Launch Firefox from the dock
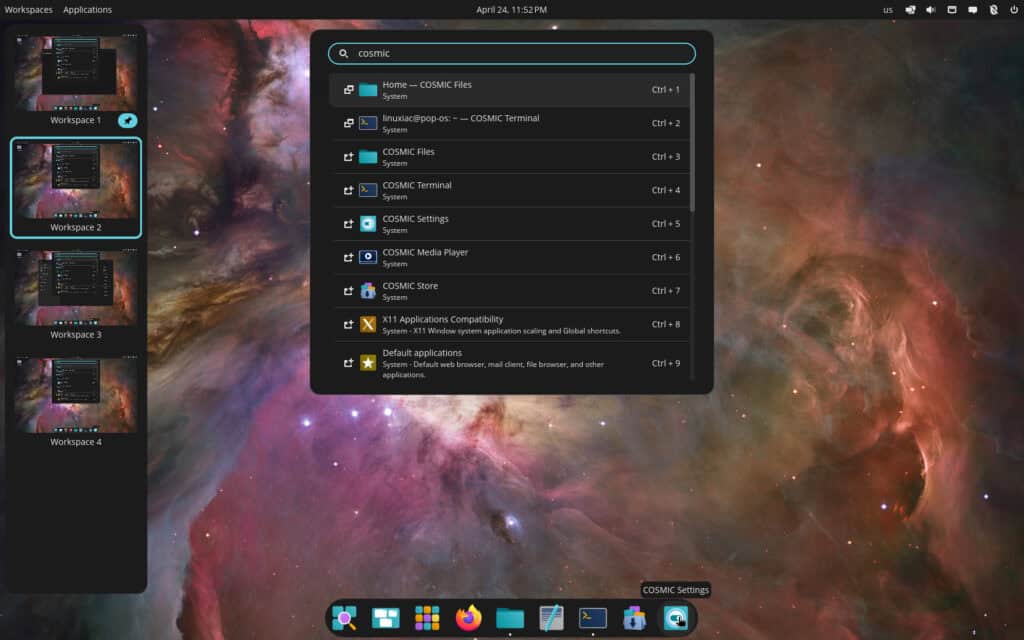Screen dimensions: 1024x640 [466, 618]
